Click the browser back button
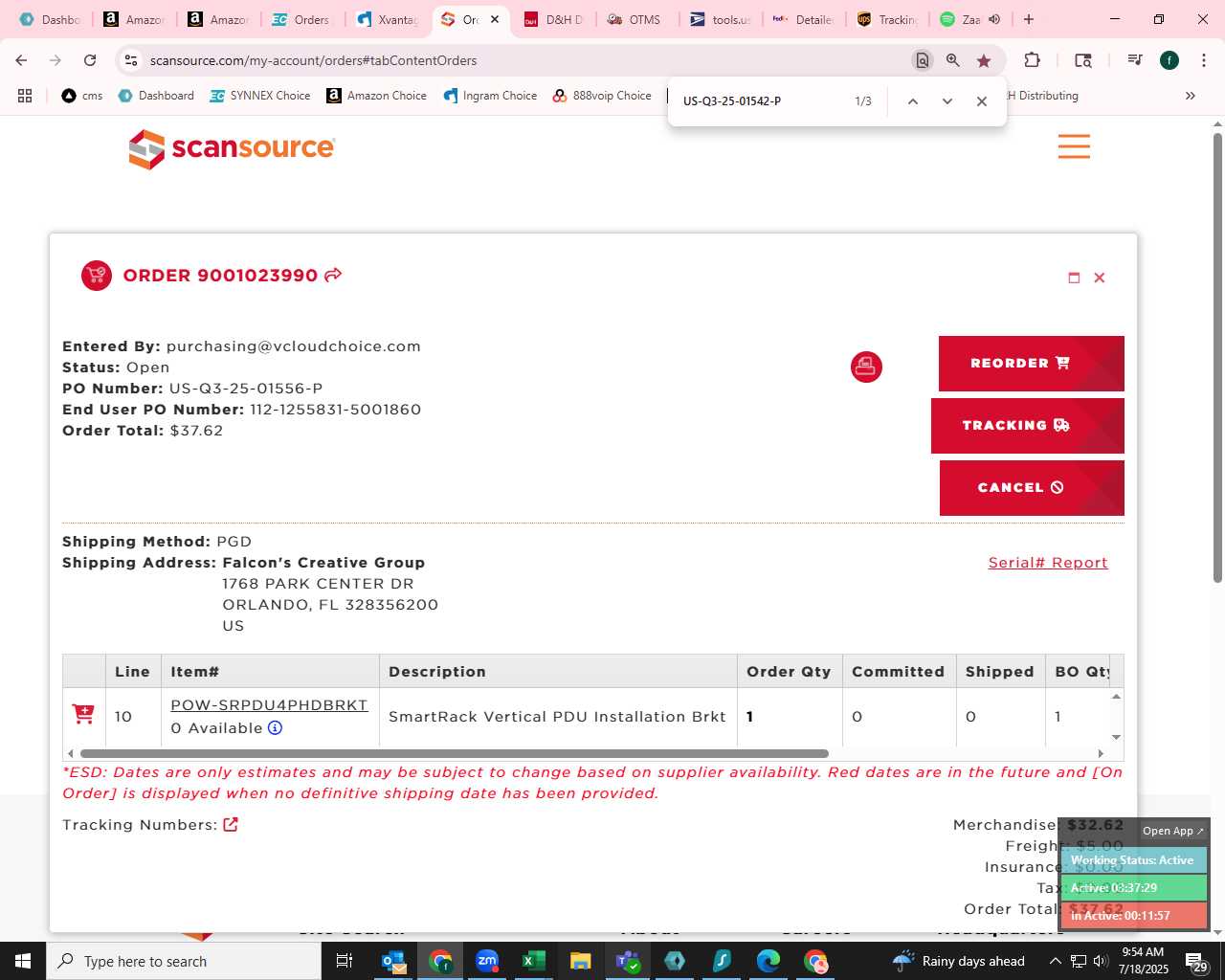Screen dimensions: 1225x980 (21, 60)
